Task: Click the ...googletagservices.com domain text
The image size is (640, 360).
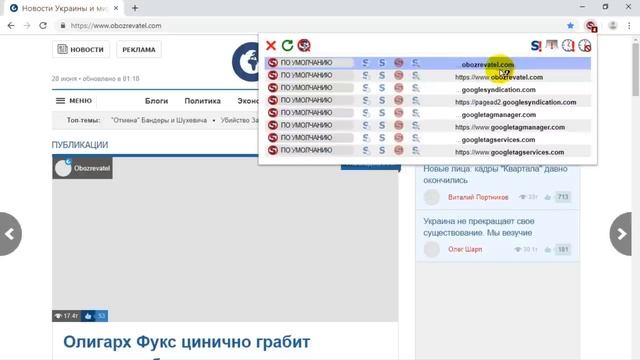Action: tap(496, 140)
